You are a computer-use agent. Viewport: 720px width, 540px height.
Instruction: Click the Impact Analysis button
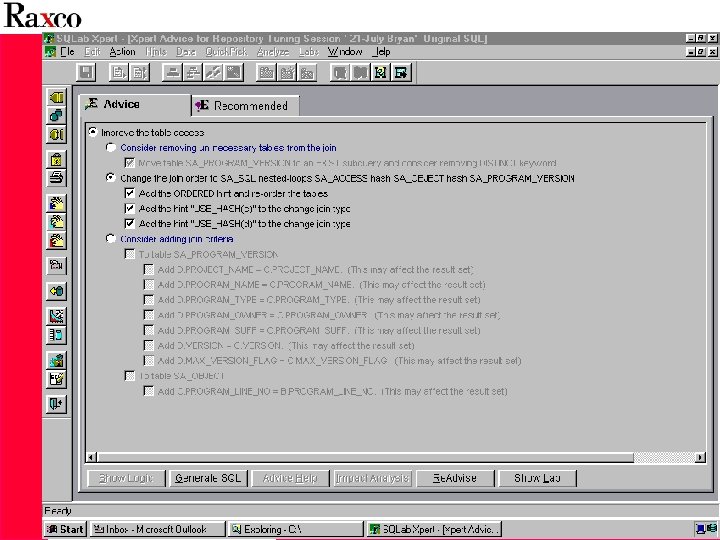coord(373,478)
